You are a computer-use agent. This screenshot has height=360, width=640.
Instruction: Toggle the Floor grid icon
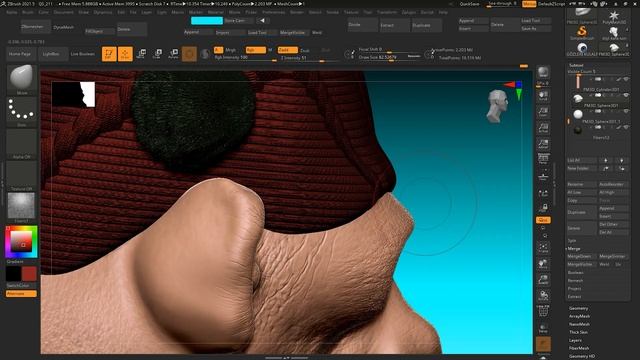click(x=543, y=176)
